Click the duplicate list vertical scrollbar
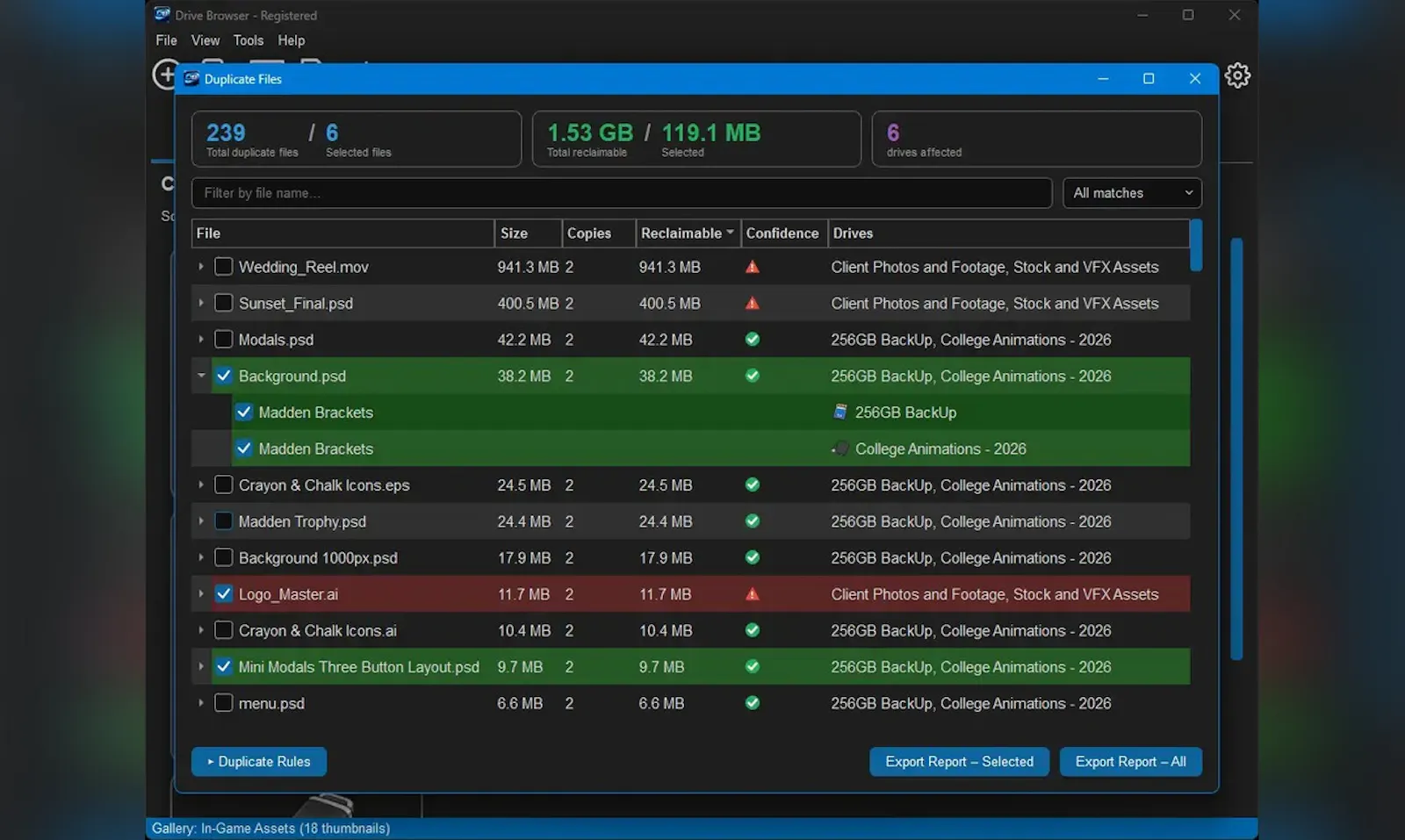The height and width of the screenshot is (840, 1405). (x=1196, y=246)
